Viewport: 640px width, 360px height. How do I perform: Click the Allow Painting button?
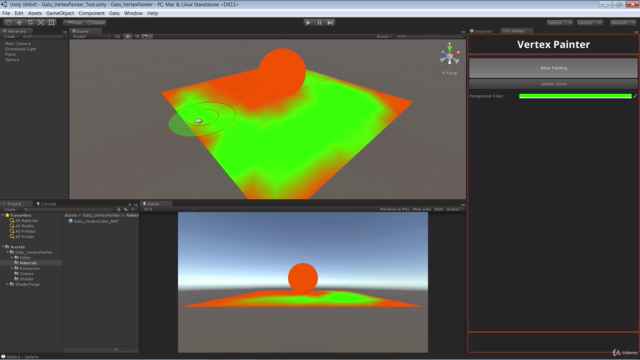(x=553, y=68)
